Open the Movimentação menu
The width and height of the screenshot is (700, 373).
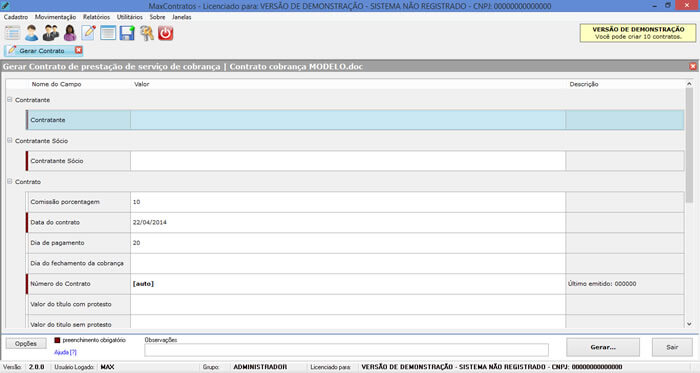55,17
